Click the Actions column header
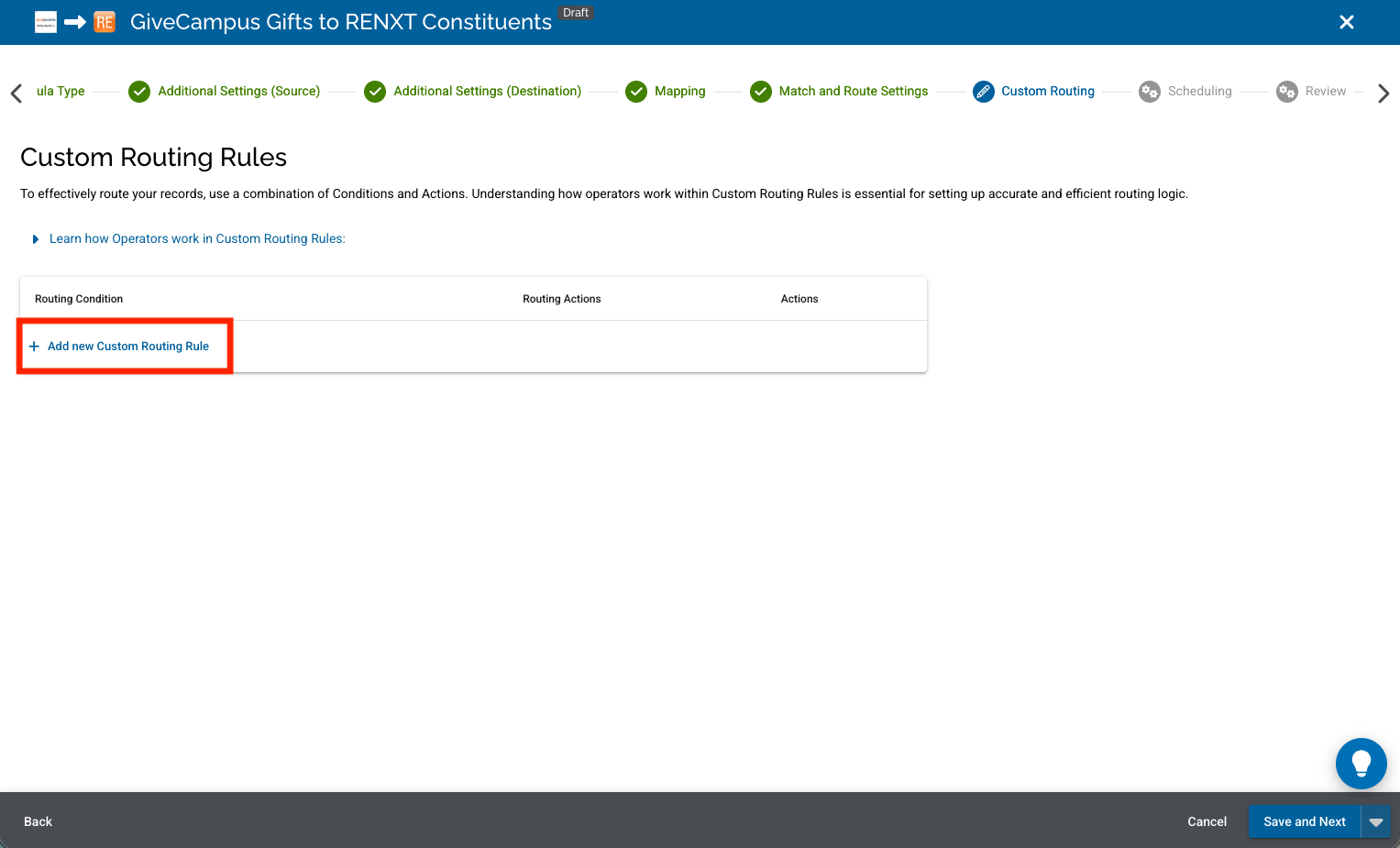 pyautogui.click(x=799, y=299)
